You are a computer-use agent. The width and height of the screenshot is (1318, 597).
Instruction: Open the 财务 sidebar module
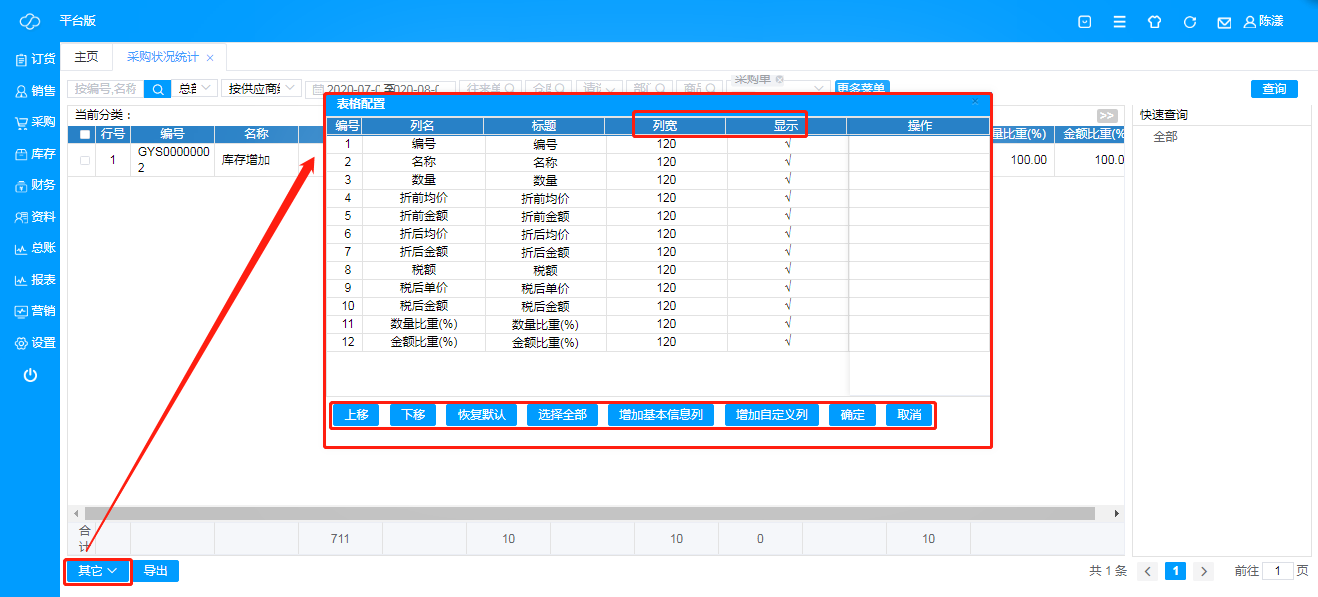coord(35,185)
